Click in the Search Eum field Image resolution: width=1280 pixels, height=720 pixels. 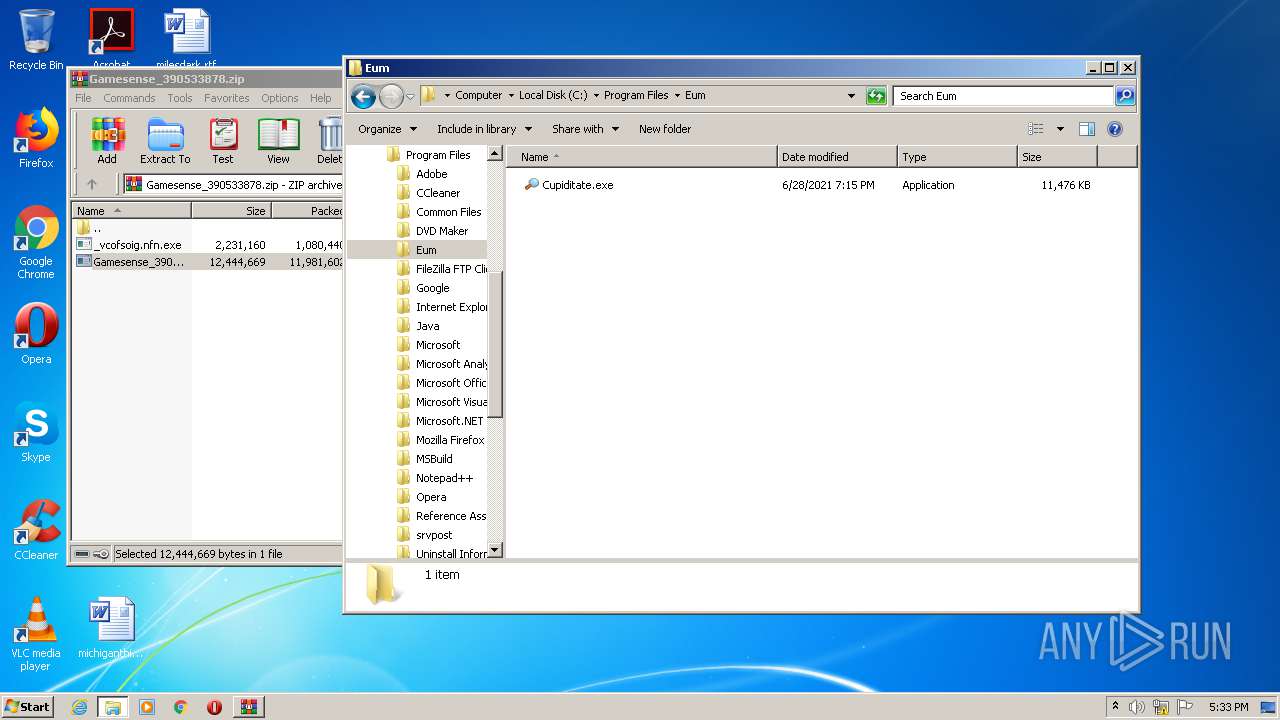click(1003, 96)
